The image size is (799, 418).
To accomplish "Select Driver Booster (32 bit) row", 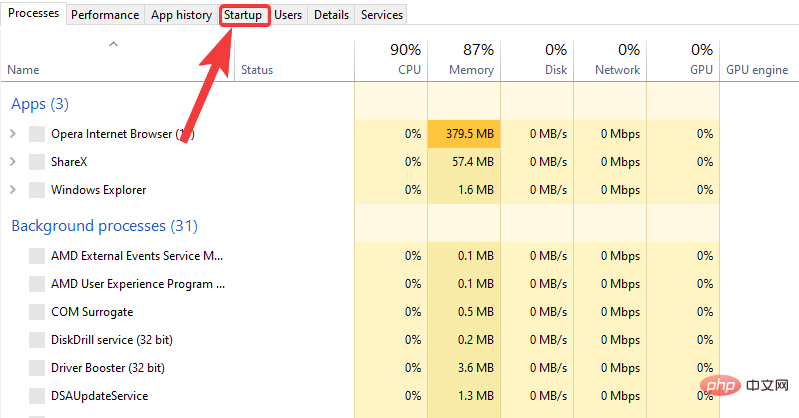I will (x=108, y=368).
